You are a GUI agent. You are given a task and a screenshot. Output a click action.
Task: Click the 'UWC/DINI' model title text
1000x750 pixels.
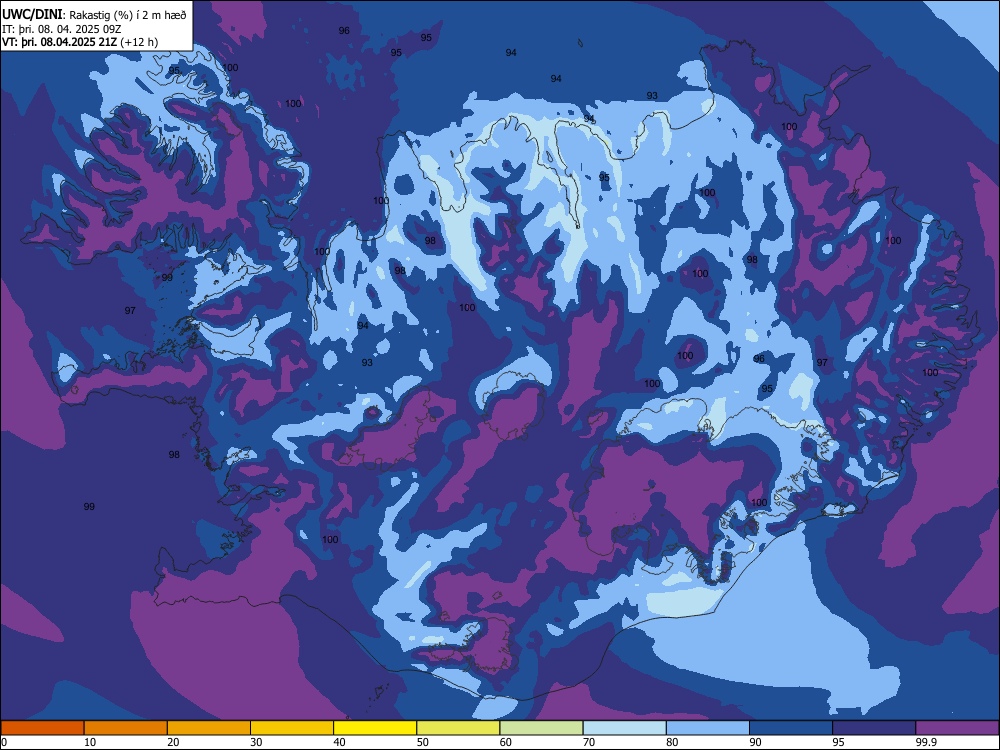[33, 14]
